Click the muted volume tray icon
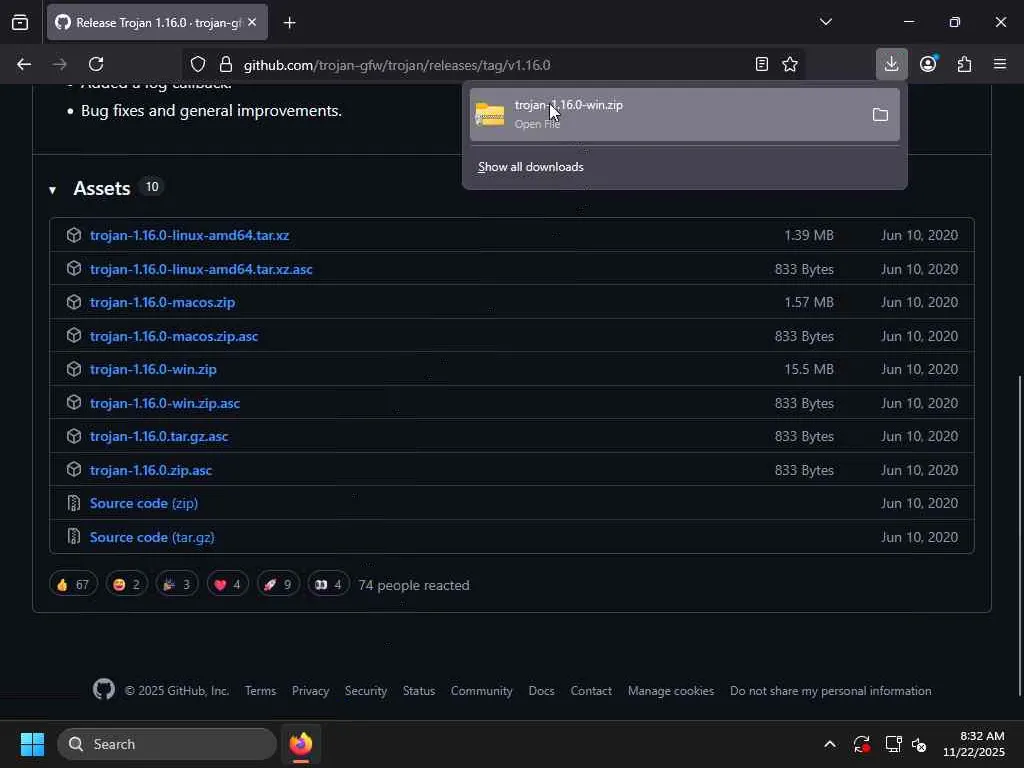The height and width of the screenshot is (768, 1024). point(919,744)
